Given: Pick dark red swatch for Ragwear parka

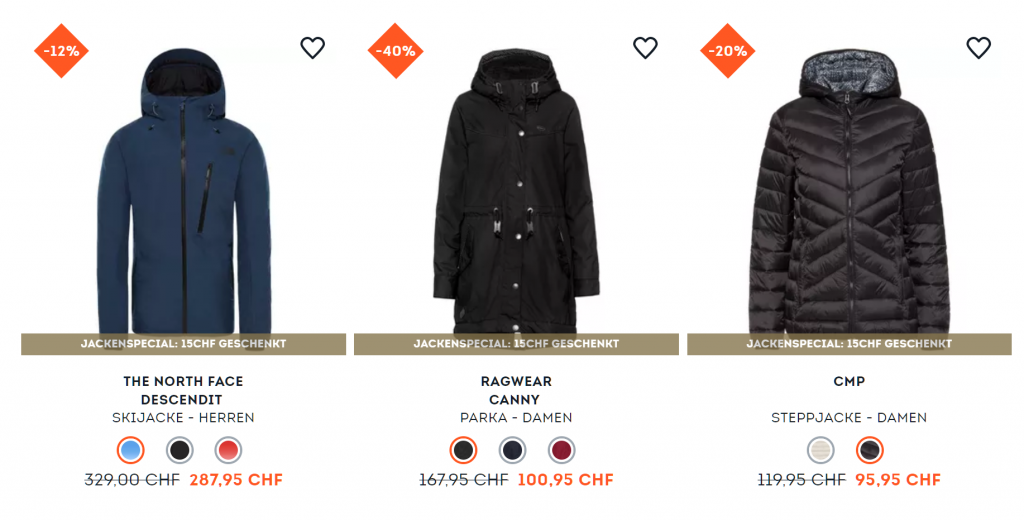Looking at the screenshot, I should (561, 450).
